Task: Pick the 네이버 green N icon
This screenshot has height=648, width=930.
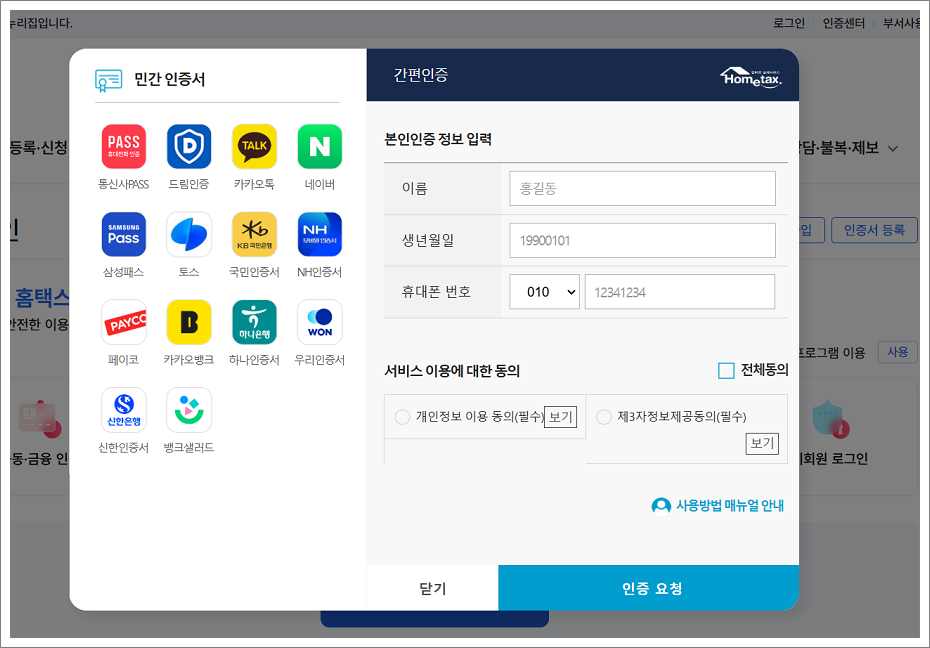Action: (320, 146)
